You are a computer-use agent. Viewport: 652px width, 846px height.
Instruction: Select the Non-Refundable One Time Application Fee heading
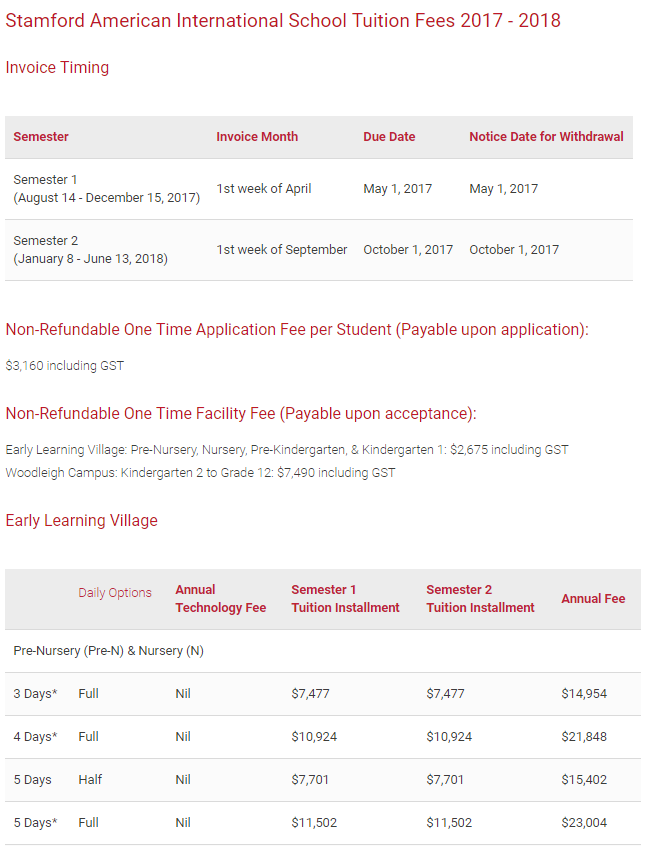[x=297, y=329]
